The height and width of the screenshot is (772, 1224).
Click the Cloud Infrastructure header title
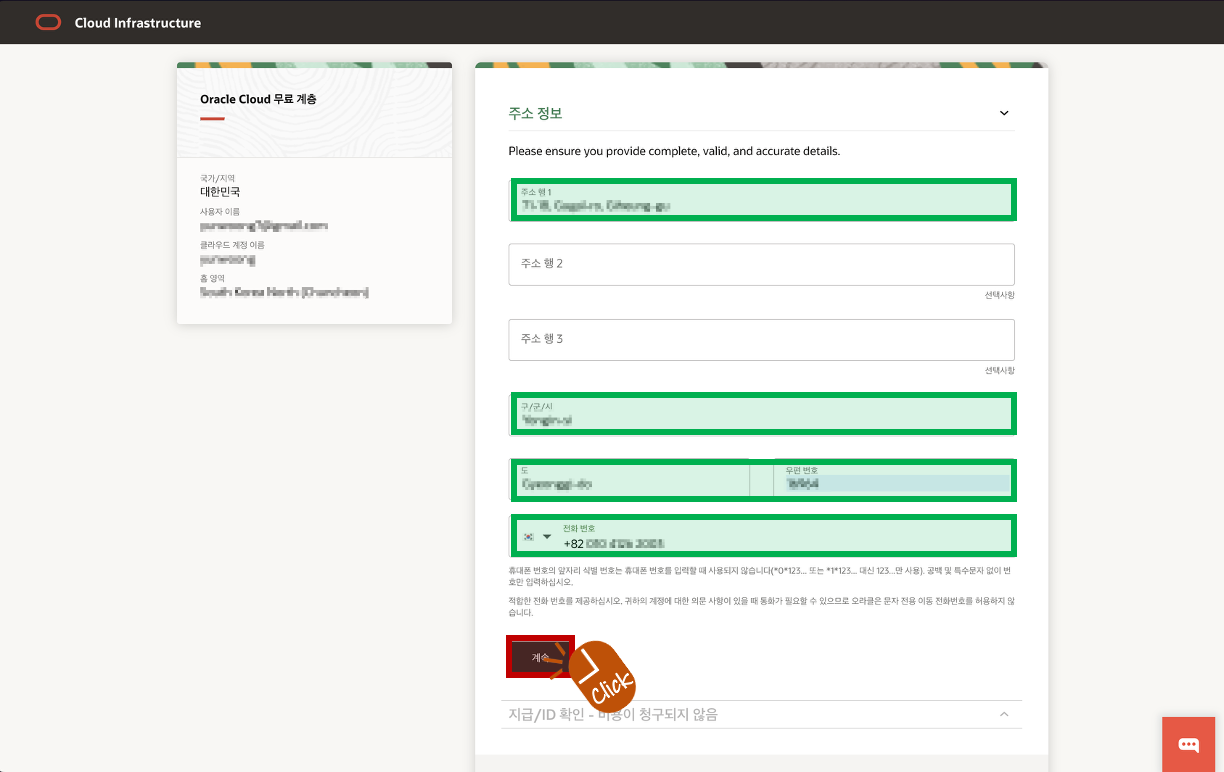click(x=138, y=22)
